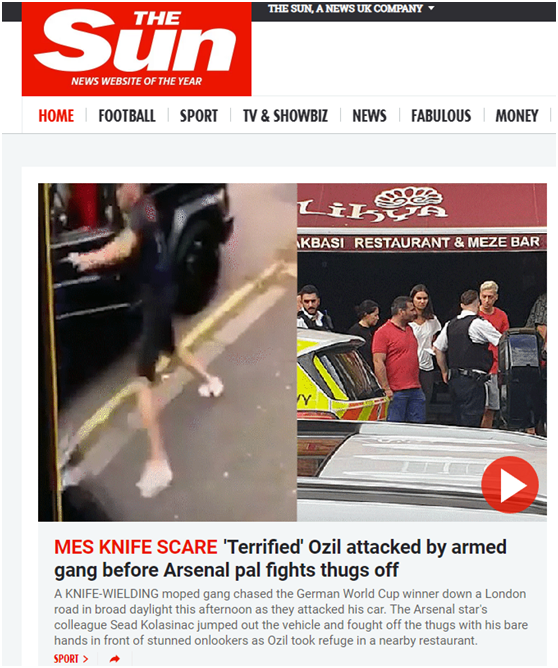This screenshot has height=668, width=558.
Task: Switch to the NEWS section
Action: coord(369,116)
